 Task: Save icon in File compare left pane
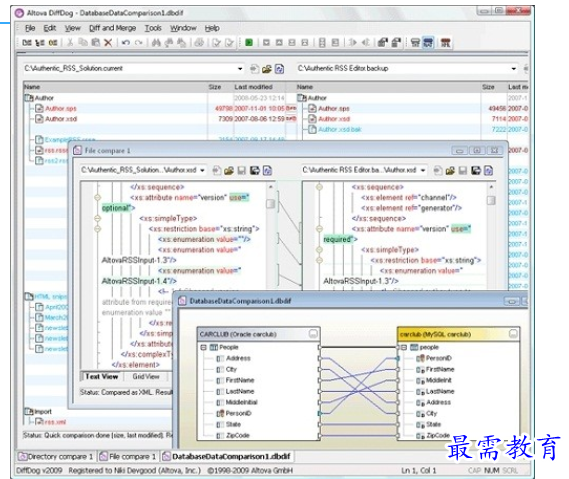pyautogui.click(x=242, y=171)
